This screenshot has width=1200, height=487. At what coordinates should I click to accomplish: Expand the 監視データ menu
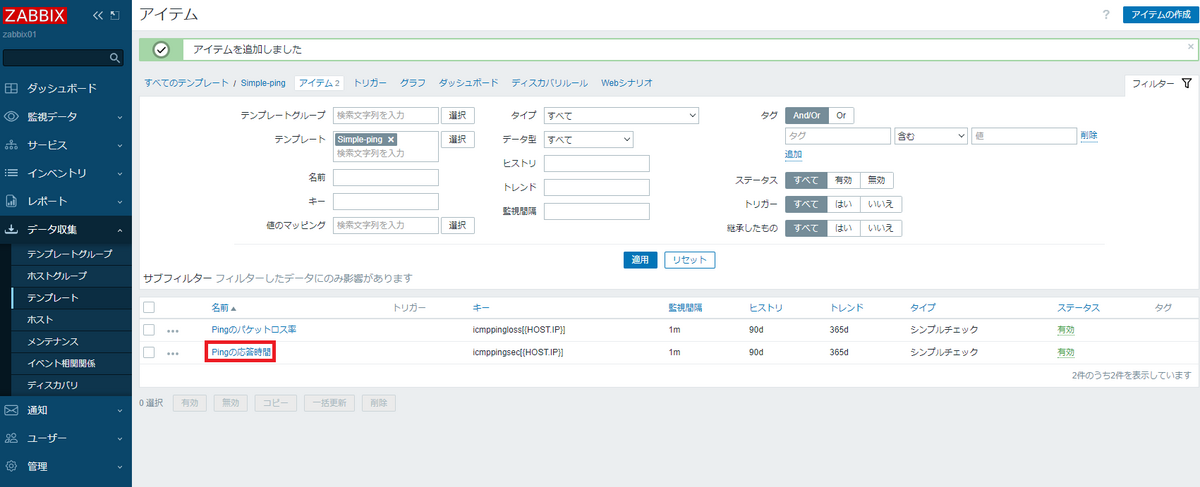tap(119, 117)
